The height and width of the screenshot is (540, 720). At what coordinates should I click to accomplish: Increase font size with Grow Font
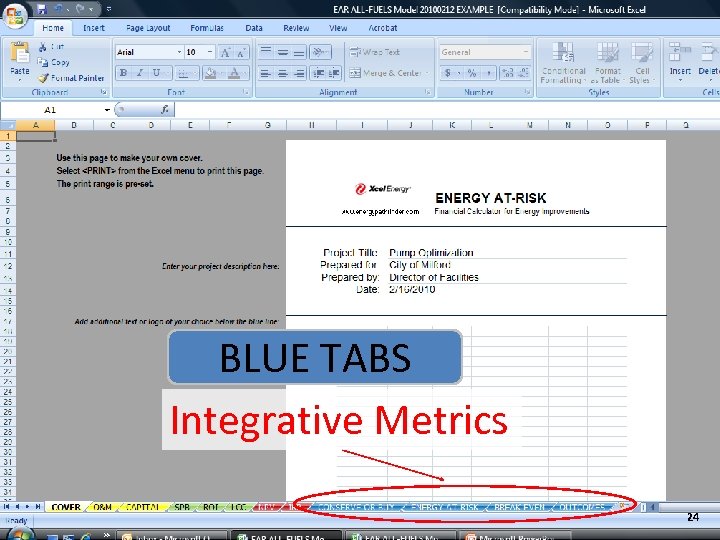[225, 52]
